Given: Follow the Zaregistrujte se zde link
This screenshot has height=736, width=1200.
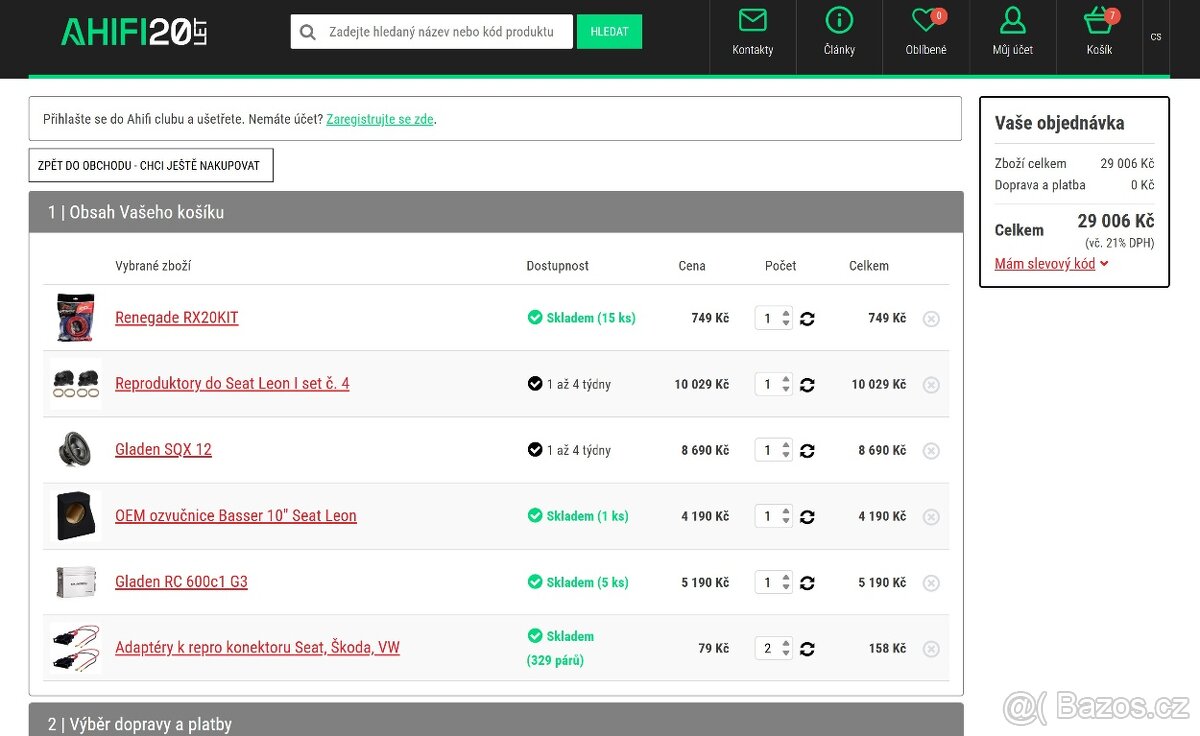Looking at the screenshot, I should 379,119.
